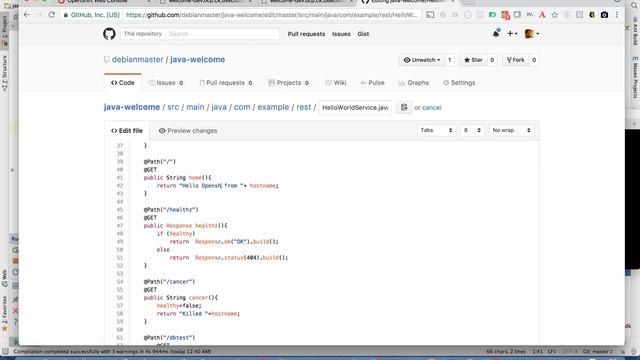The height and width of the screenshot is (360, 640).
Task: Navigate to the com breadcrumb folder
Action: pos(242,107)
